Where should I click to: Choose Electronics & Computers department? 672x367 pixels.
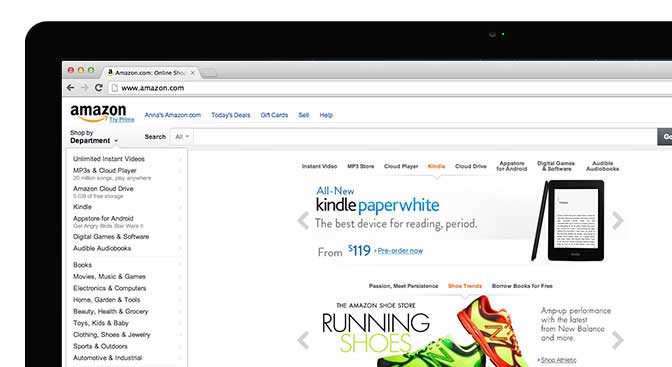(x=110, y=288)
